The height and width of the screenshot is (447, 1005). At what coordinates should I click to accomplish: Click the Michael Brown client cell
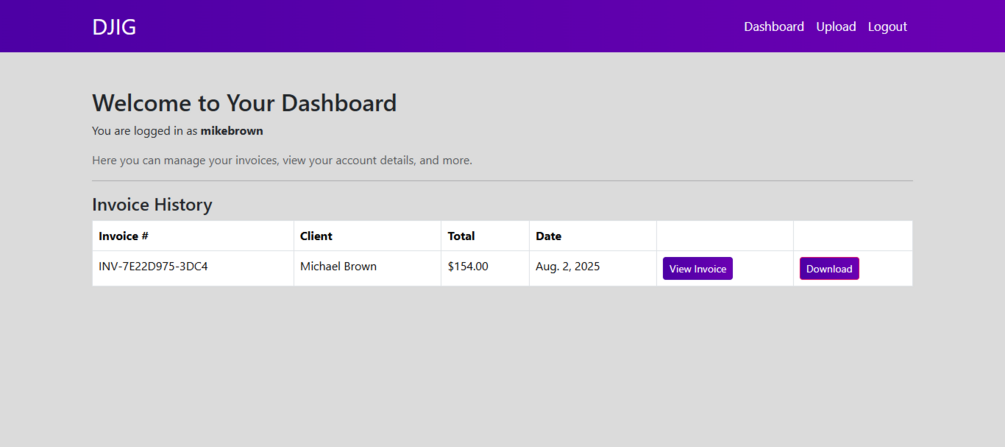tap(338, 267)
